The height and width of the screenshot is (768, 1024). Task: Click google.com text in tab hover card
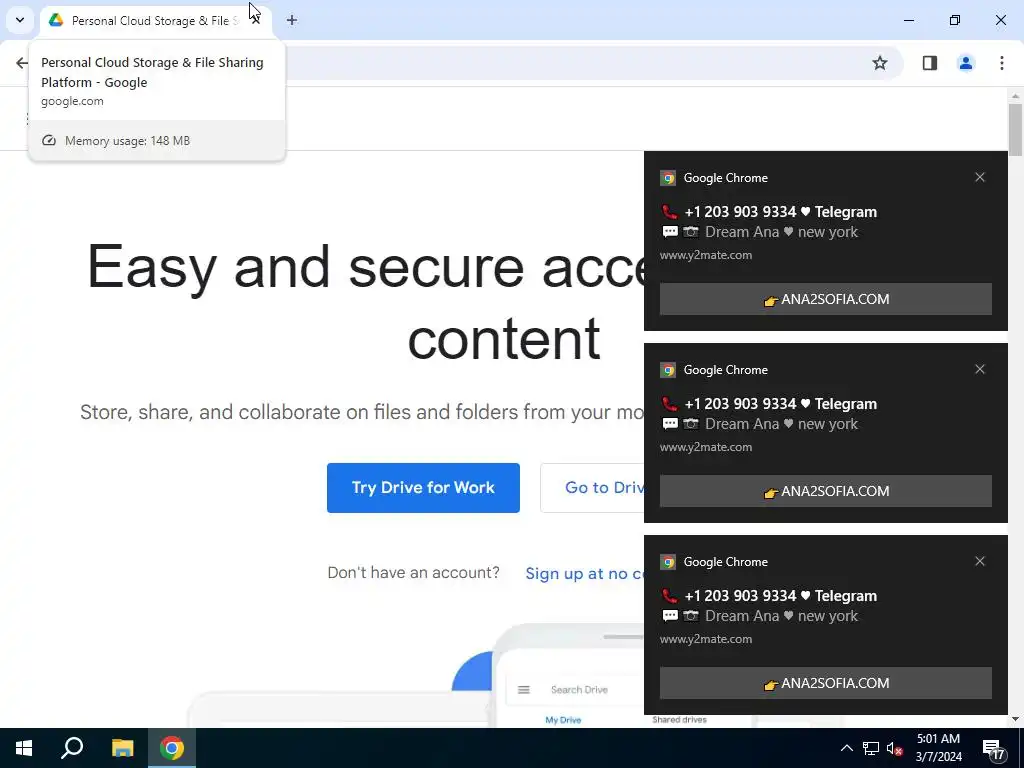[x=72, y=101]
